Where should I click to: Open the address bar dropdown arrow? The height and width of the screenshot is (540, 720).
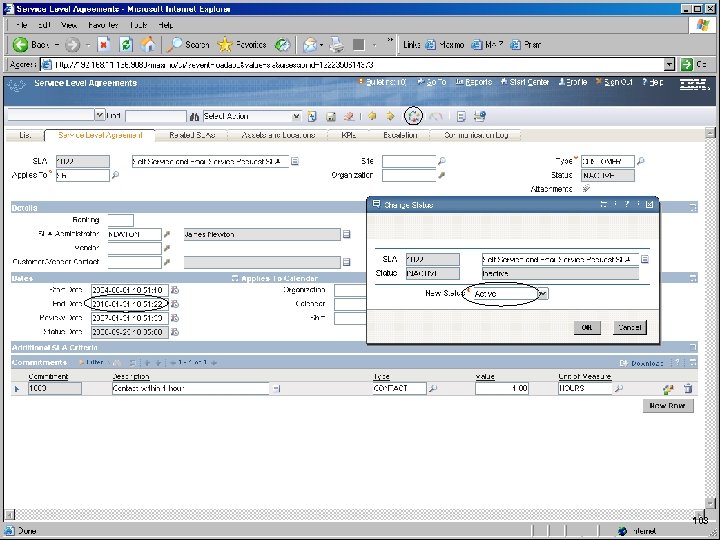point(669,65)
